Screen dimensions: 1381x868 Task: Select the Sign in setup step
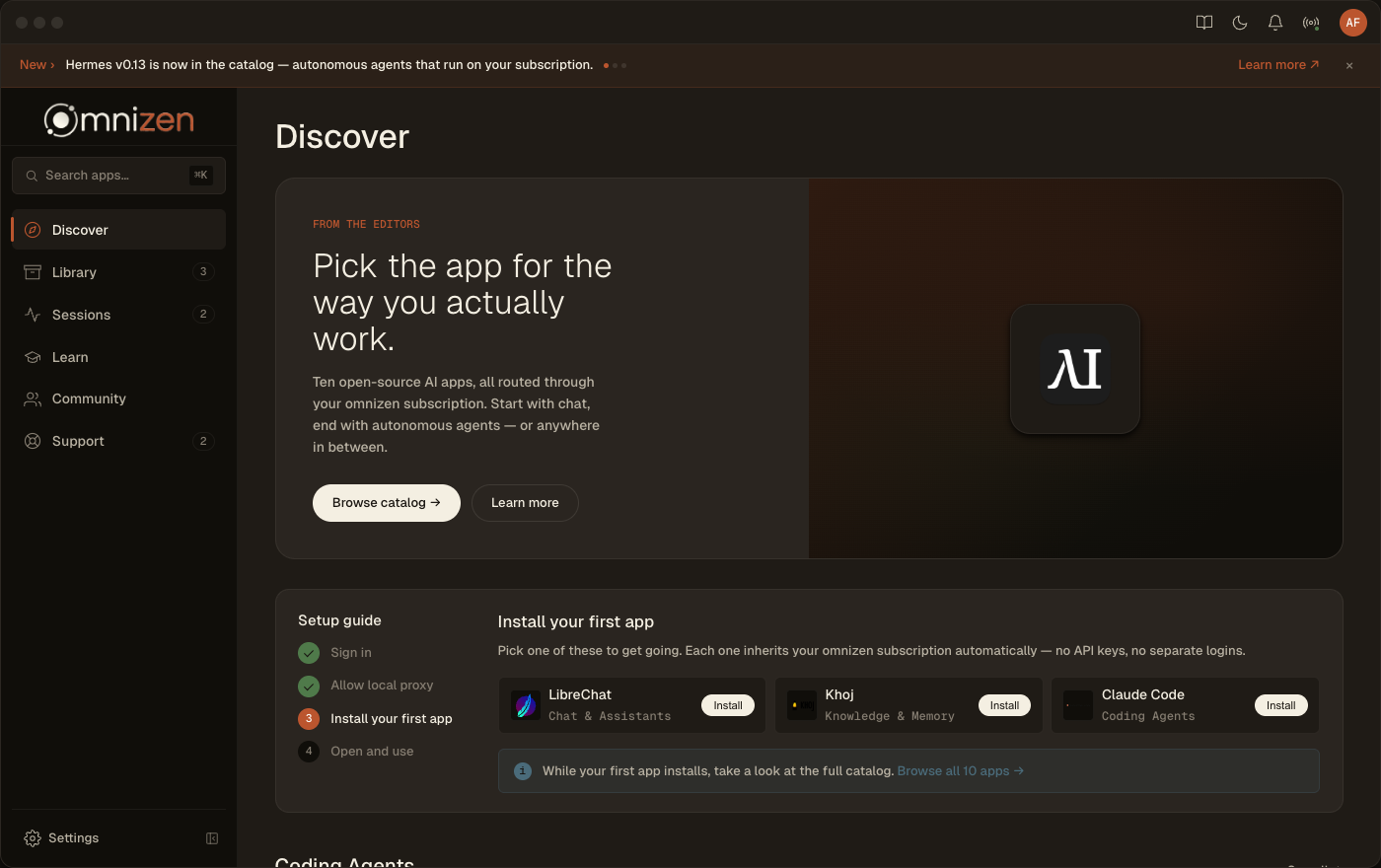click(x=335, y=653)
